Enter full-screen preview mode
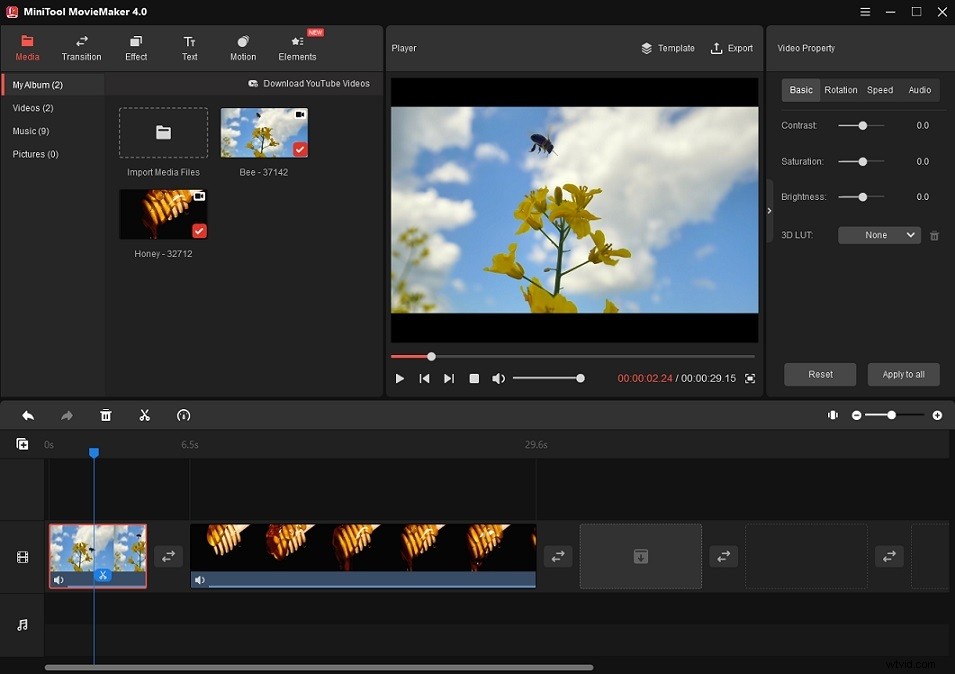Viewport: 955px width, 674px height. click(x=749, y=378)
